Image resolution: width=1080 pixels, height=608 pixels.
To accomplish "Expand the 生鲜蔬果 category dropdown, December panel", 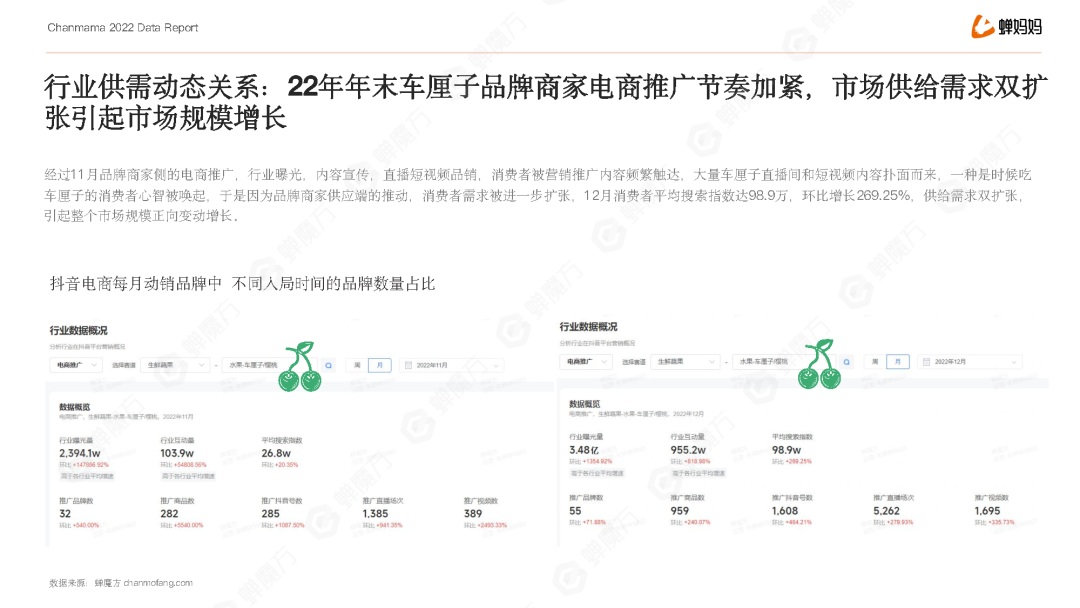I will (685, 361).
